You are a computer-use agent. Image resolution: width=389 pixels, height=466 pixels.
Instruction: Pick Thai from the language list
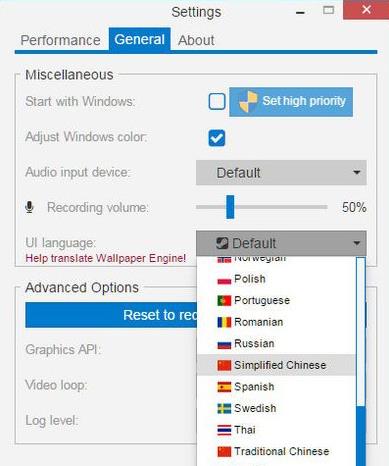276,430
